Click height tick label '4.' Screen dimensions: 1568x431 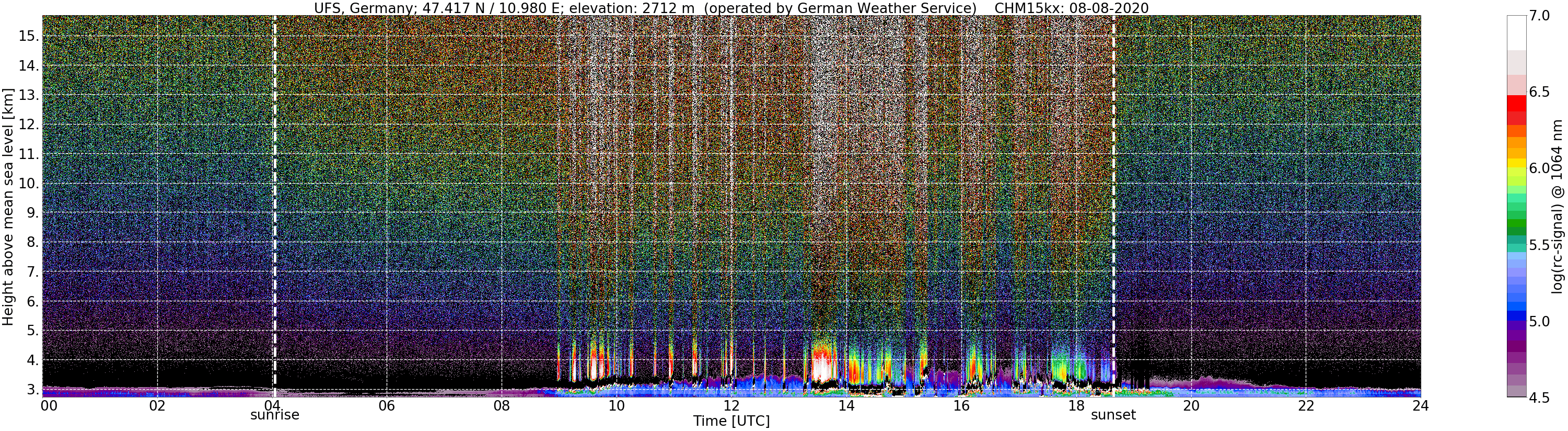tap(32, 360)
